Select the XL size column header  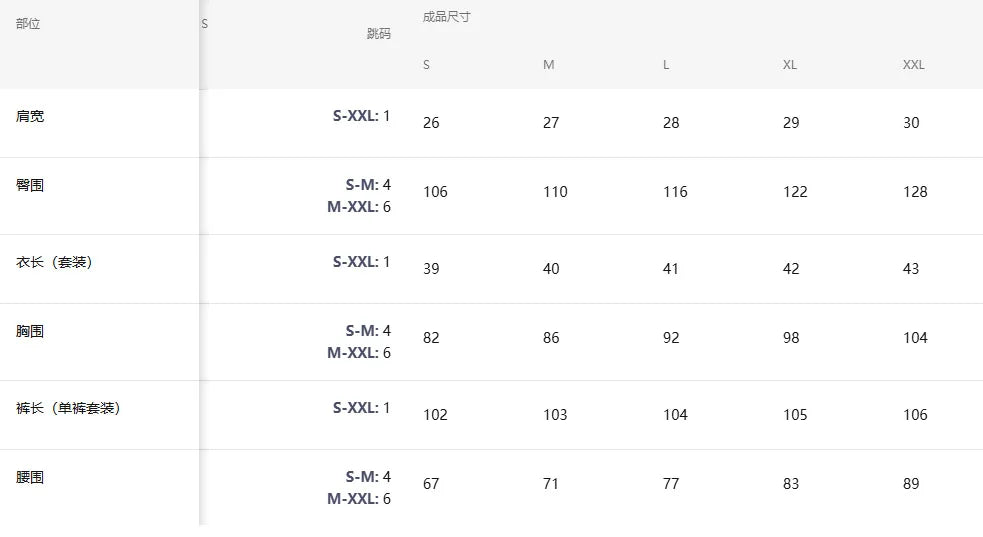pyautogui.click(x=789, y=65)
